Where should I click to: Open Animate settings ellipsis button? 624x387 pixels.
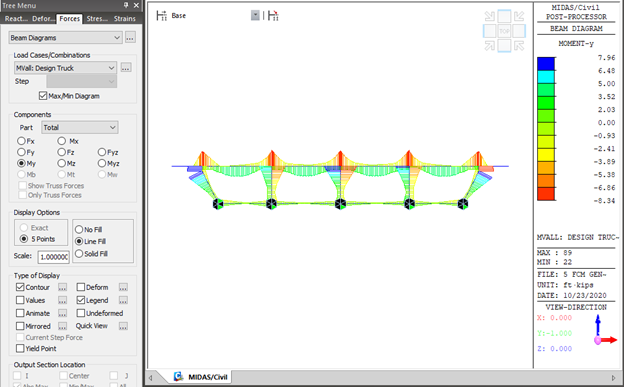click(62, 313)
